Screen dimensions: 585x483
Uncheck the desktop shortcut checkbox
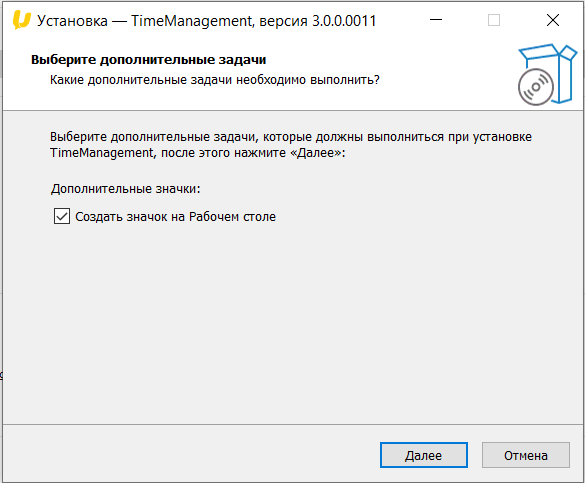pos(62,216)
